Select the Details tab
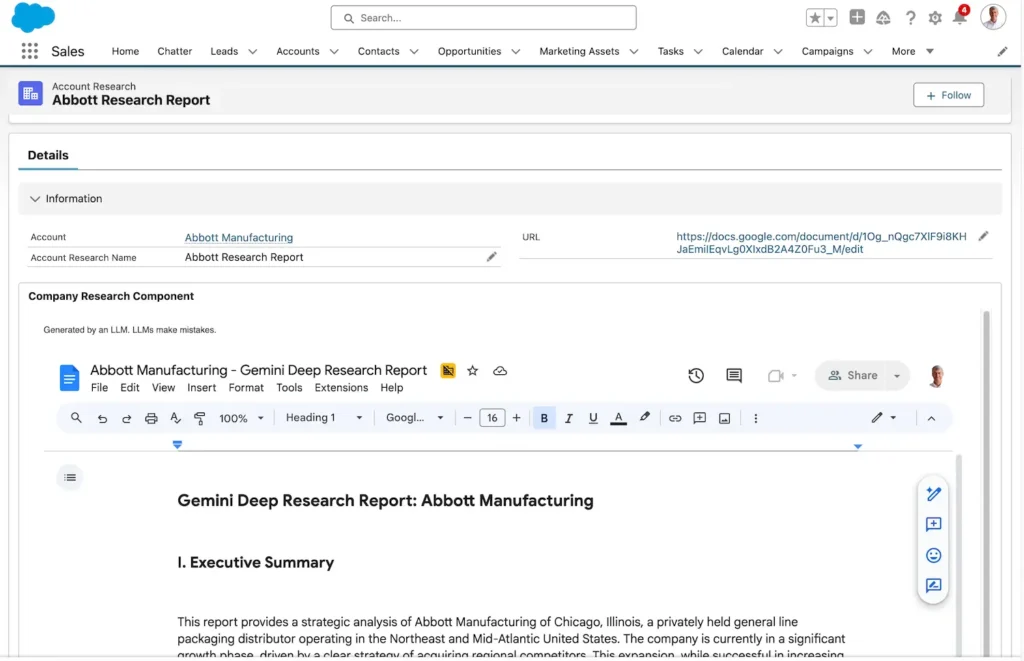This screenshot has width=1024, height=661. (x=48, y=155)
